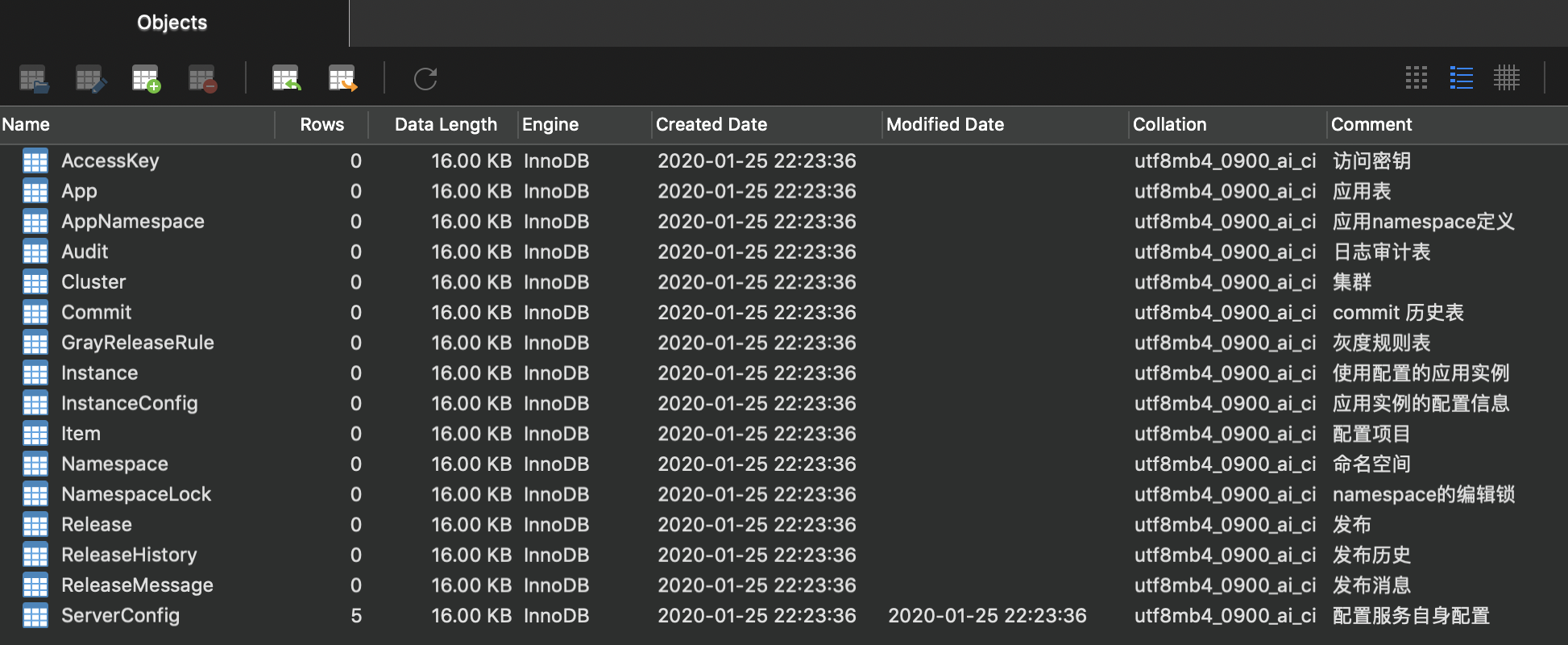
Task: Click the Created Date column header
Action: [x=711, y=124]
